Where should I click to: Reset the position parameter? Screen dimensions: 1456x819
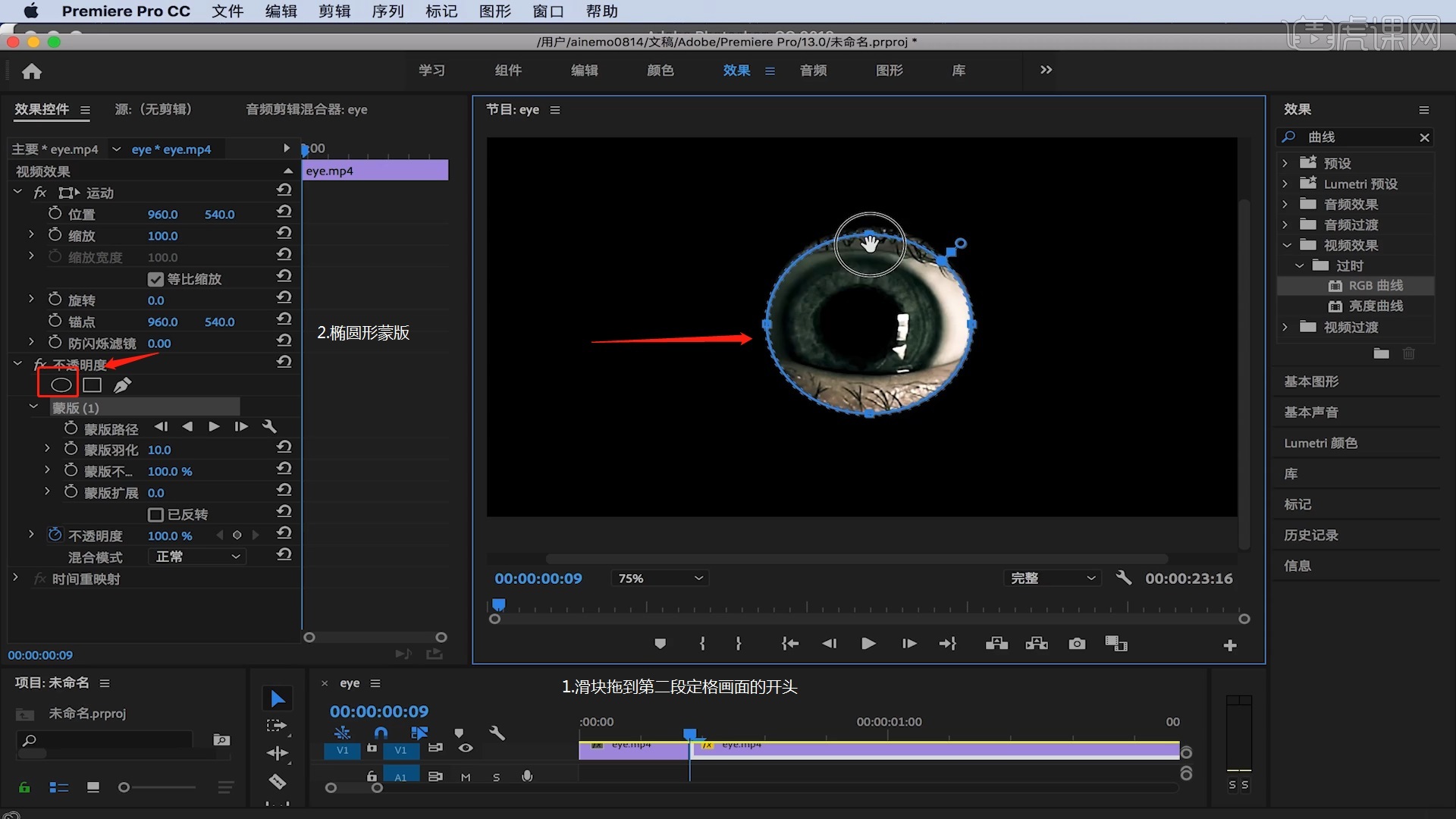click(x=284, y=212)
